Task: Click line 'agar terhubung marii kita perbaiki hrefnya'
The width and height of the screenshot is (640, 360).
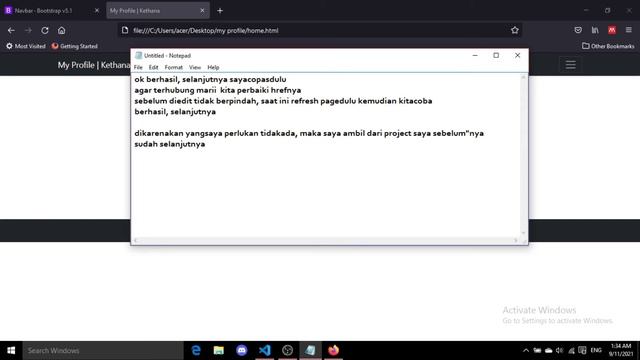Action: [218, 90]
